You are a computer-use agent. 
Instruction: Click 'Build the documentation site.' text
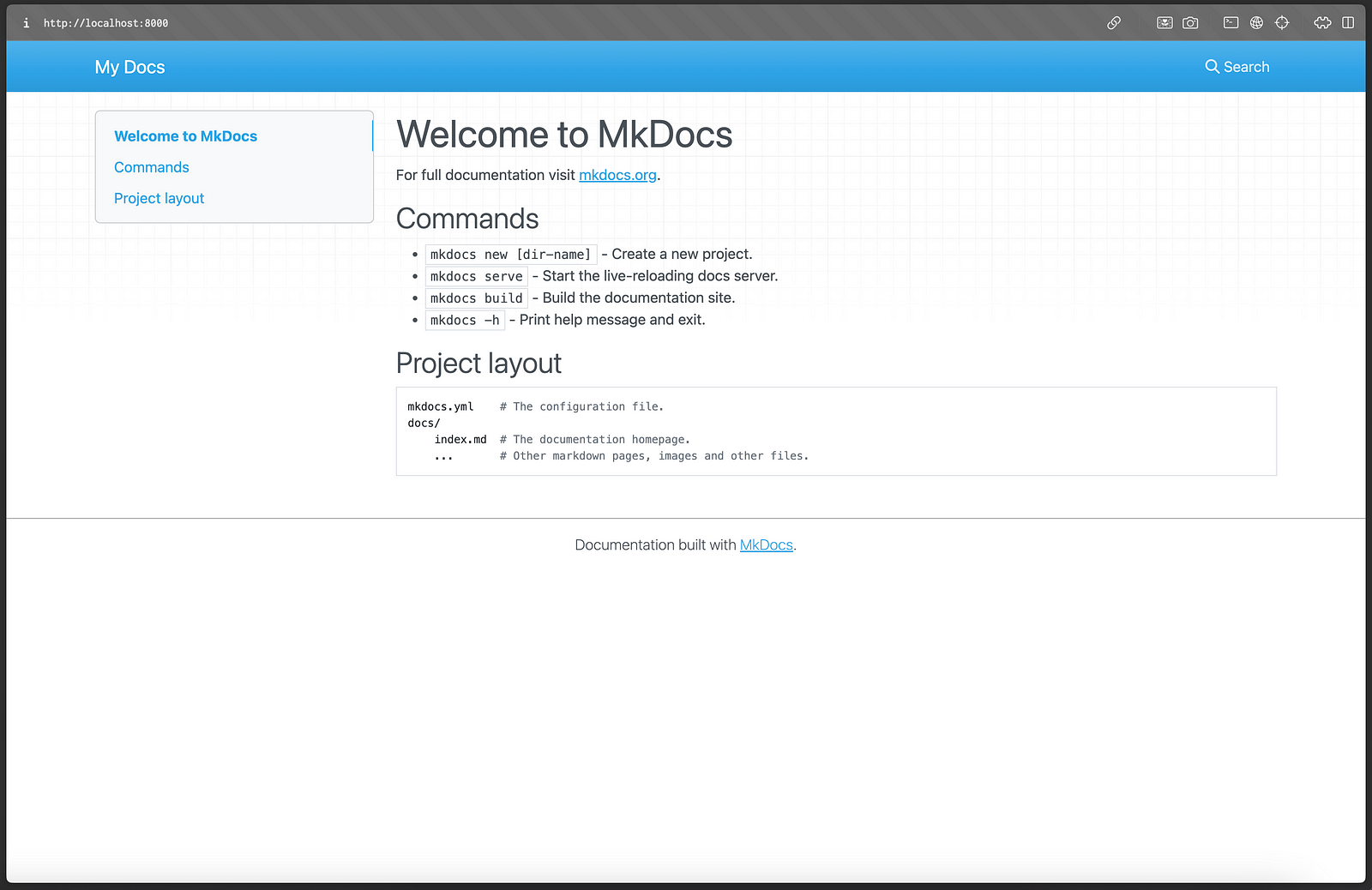639,298
